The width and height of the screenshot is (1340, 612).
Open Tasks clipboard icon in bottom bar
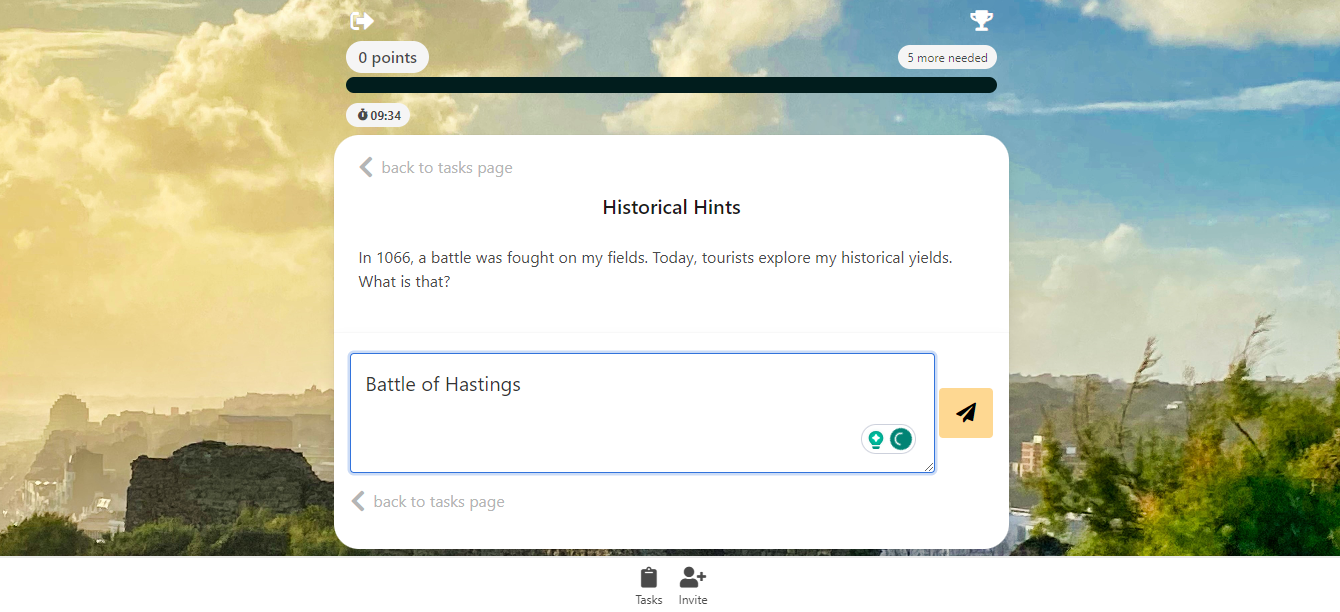coord(649,578)
